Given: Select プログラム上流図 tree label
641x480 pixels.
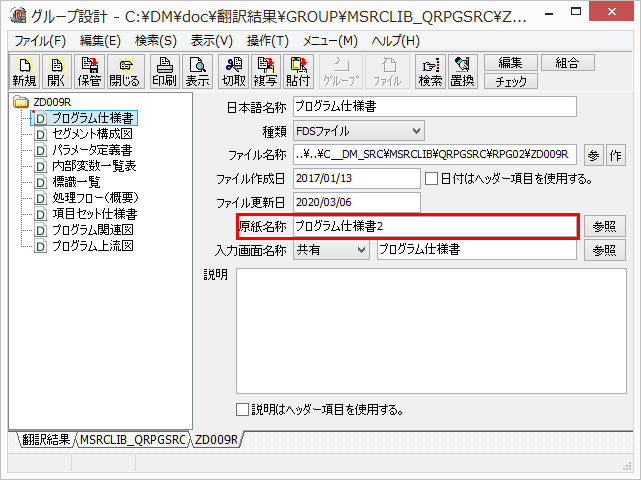Looking at the screenshot, I should pos(93,246).
